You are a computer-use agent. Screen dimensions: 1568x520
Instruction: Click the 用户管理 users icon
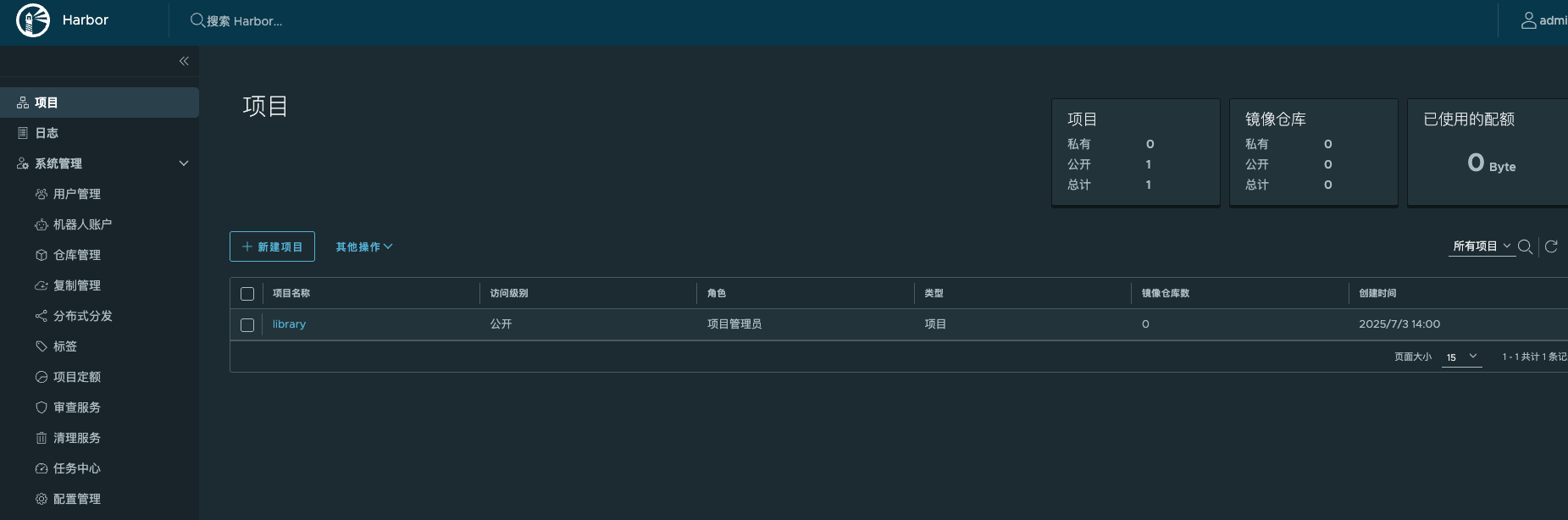tap(41, 194)
